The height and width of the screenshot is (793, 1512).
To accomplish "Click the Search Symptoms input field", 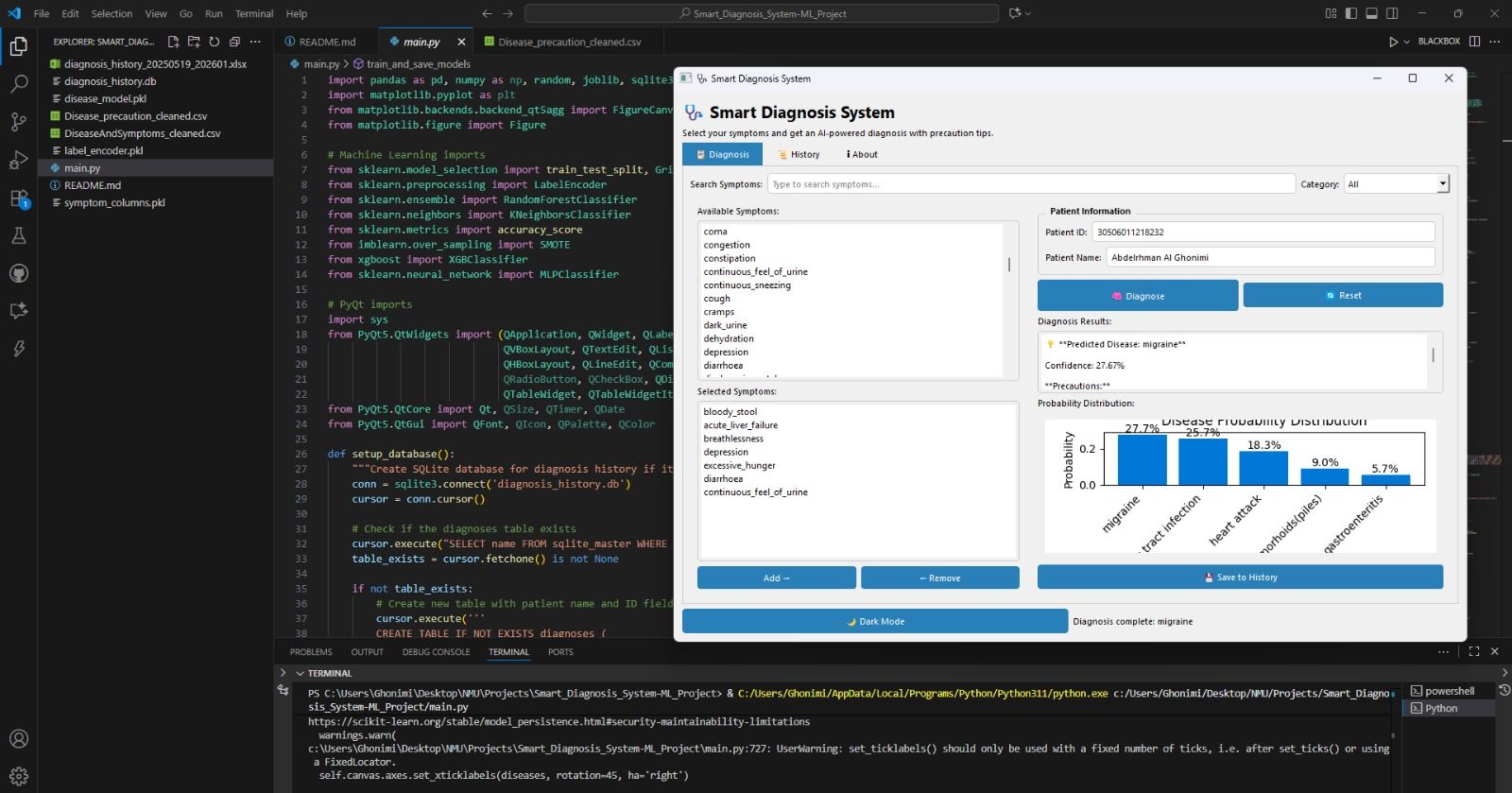I will click(x=1030, y=184).
